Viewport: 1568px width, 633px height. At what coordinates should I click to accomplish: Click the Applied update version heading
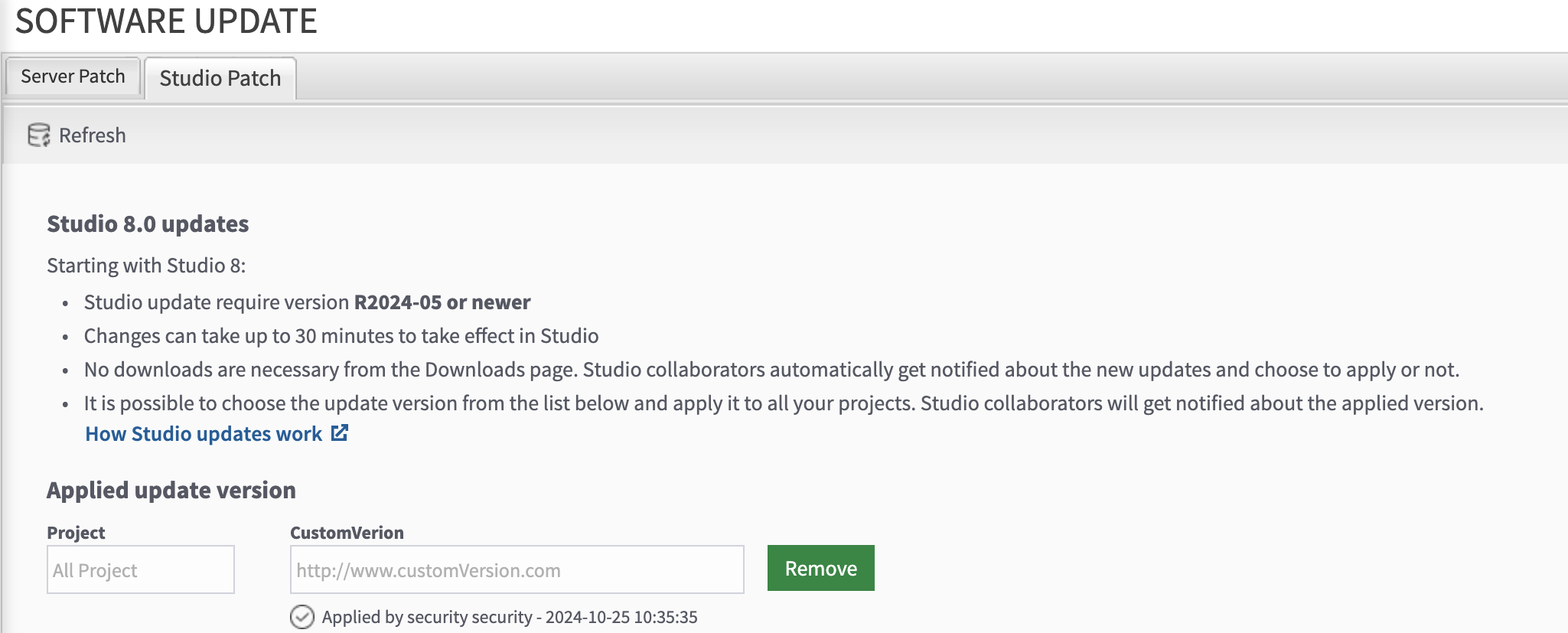pyautogui.click(x=171, y=490)
